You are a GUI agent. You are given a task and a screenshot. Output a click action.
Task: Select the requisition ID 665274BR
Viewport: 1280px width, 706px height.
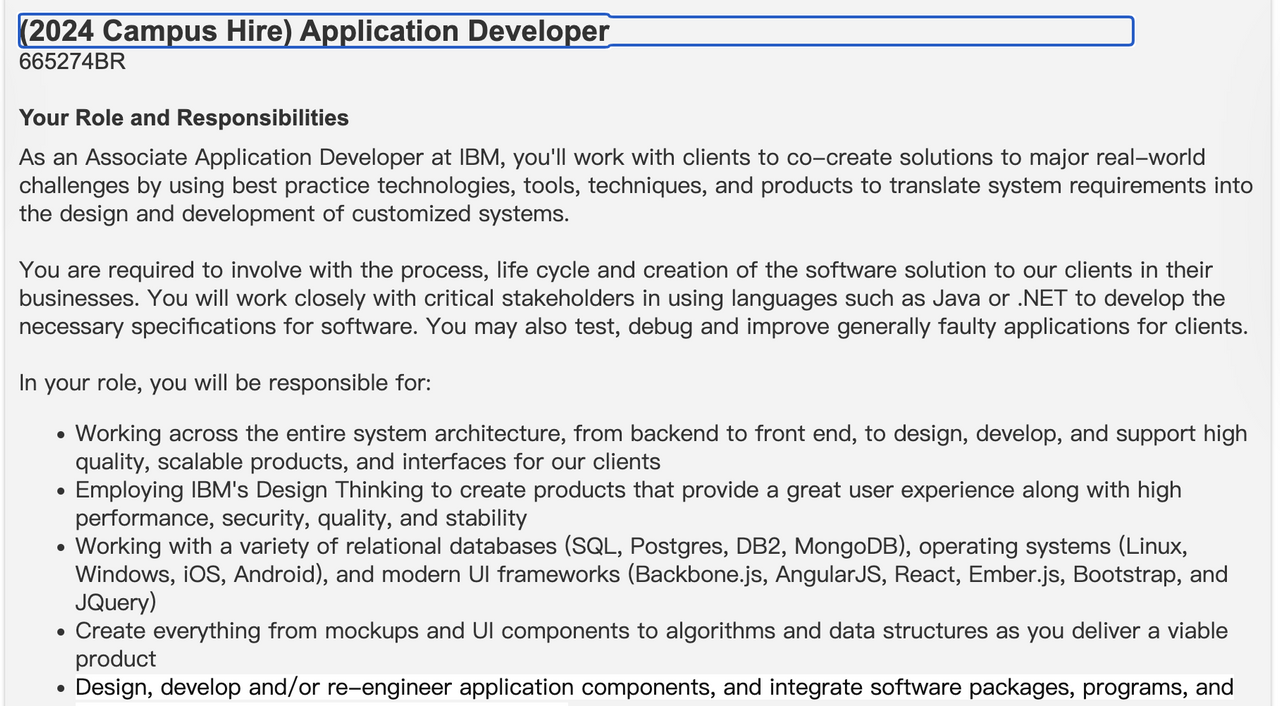[72, 62]
